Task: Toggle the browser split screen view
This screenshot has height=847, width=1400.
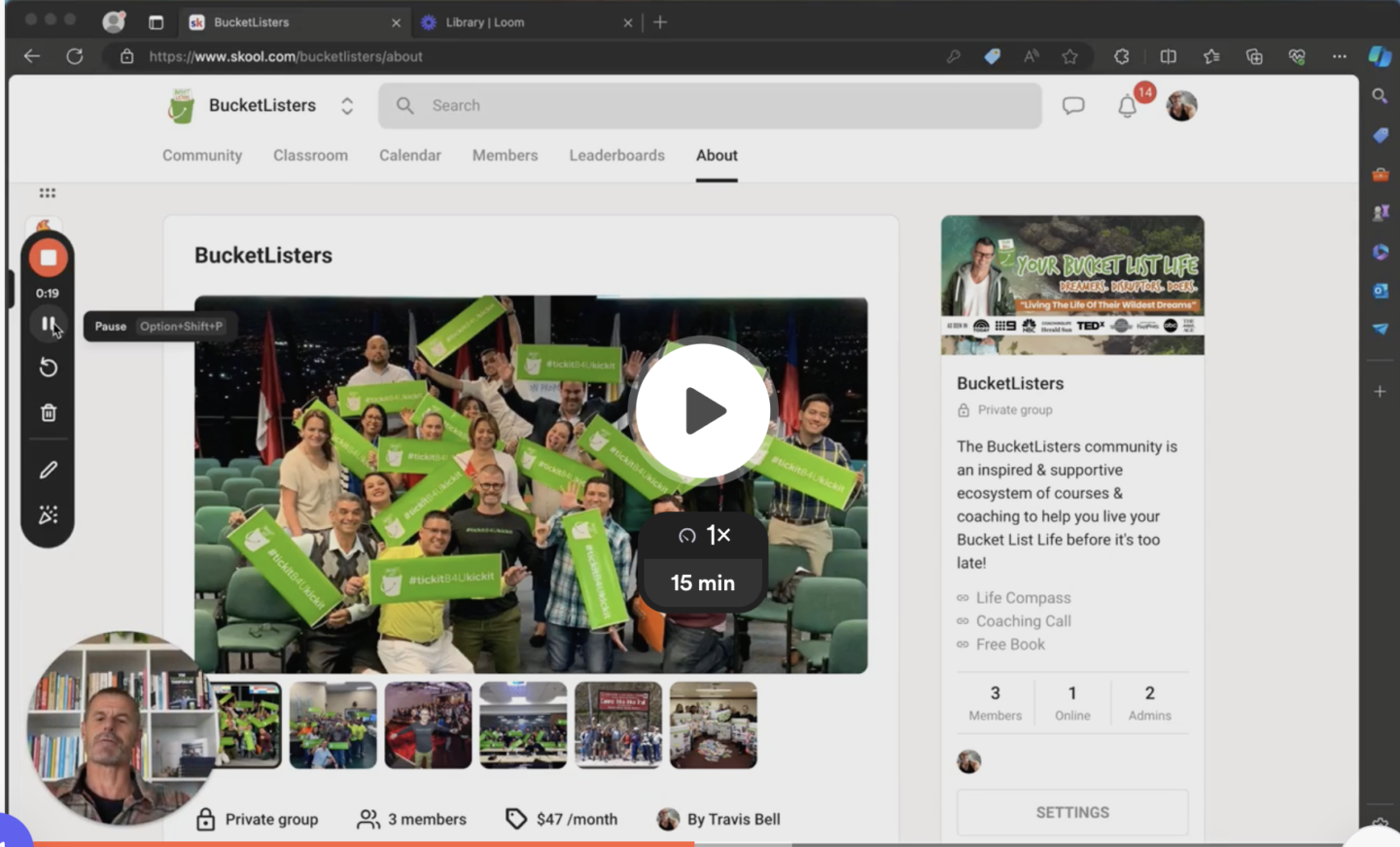Action: tap(1168, 56)
